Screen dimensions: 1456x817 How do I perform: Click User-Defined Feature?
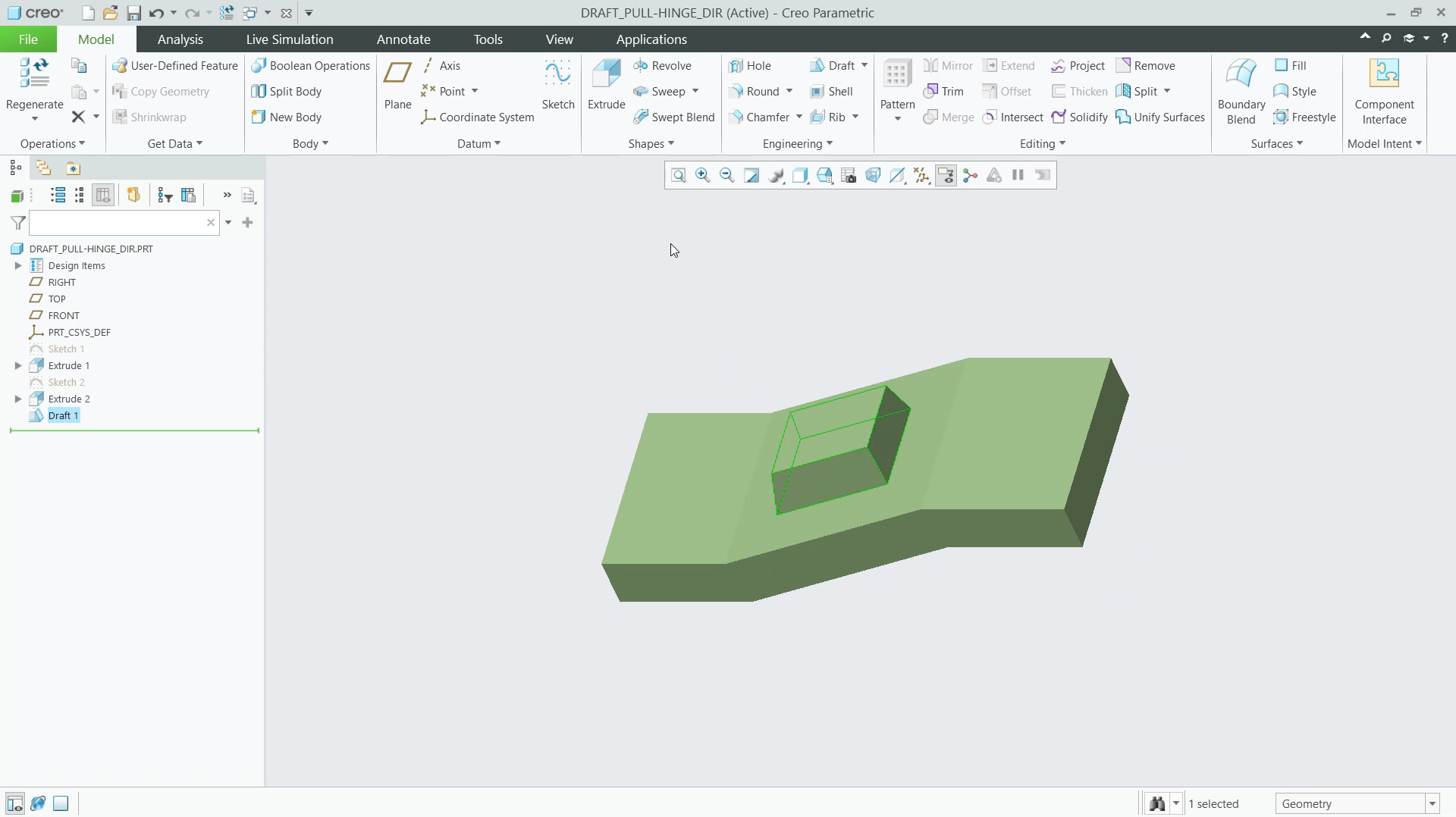[x=174, y=66]
